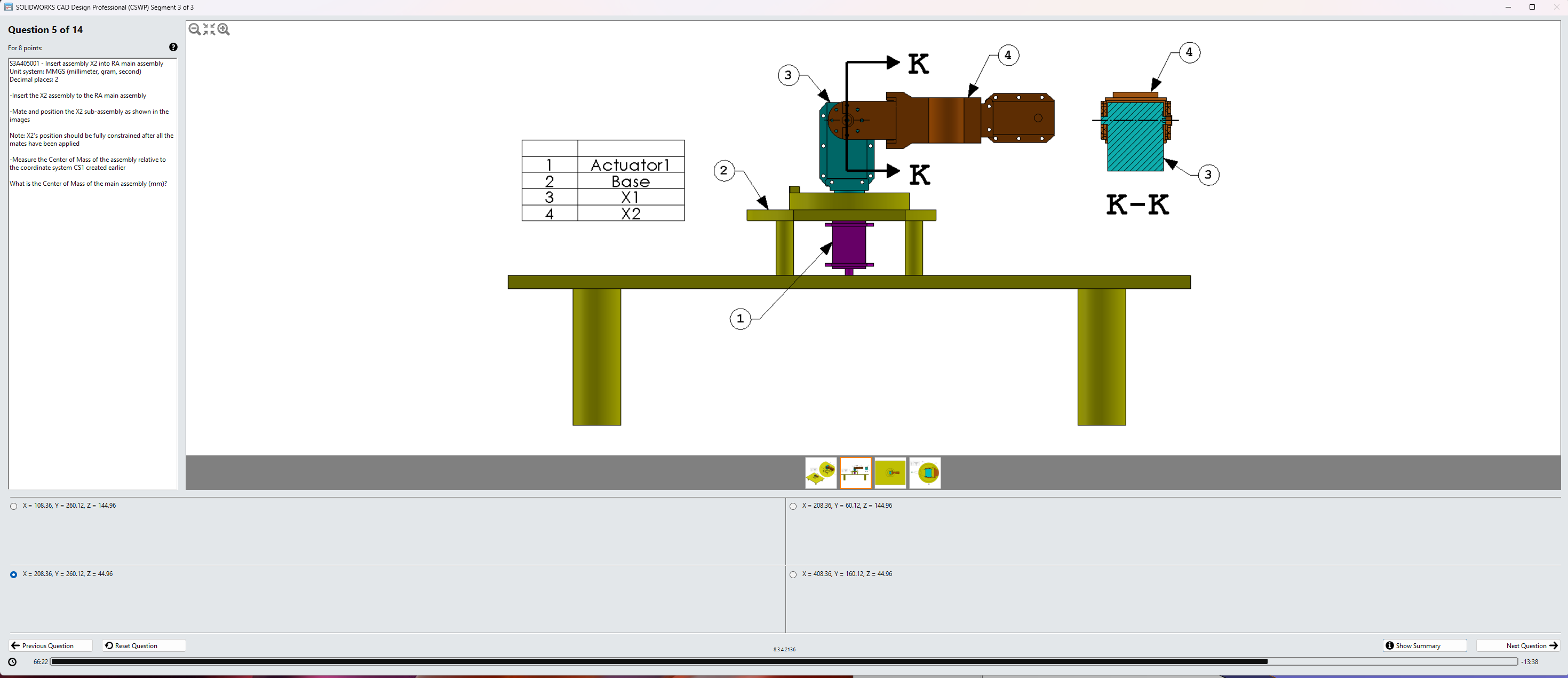1568x678 pixels.
Task: Click the X1 cell in the parts table
Action: pyautogui.click(x=631, y=198)
